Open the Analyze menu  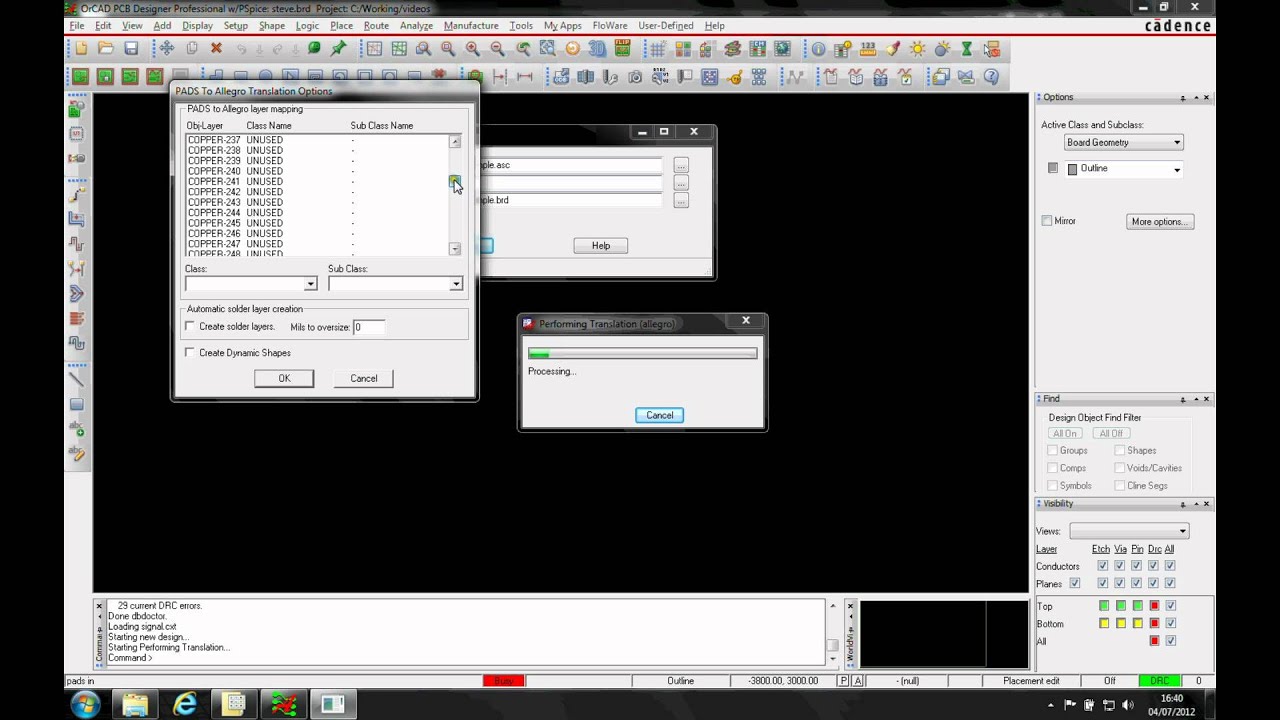pos(416,25)
